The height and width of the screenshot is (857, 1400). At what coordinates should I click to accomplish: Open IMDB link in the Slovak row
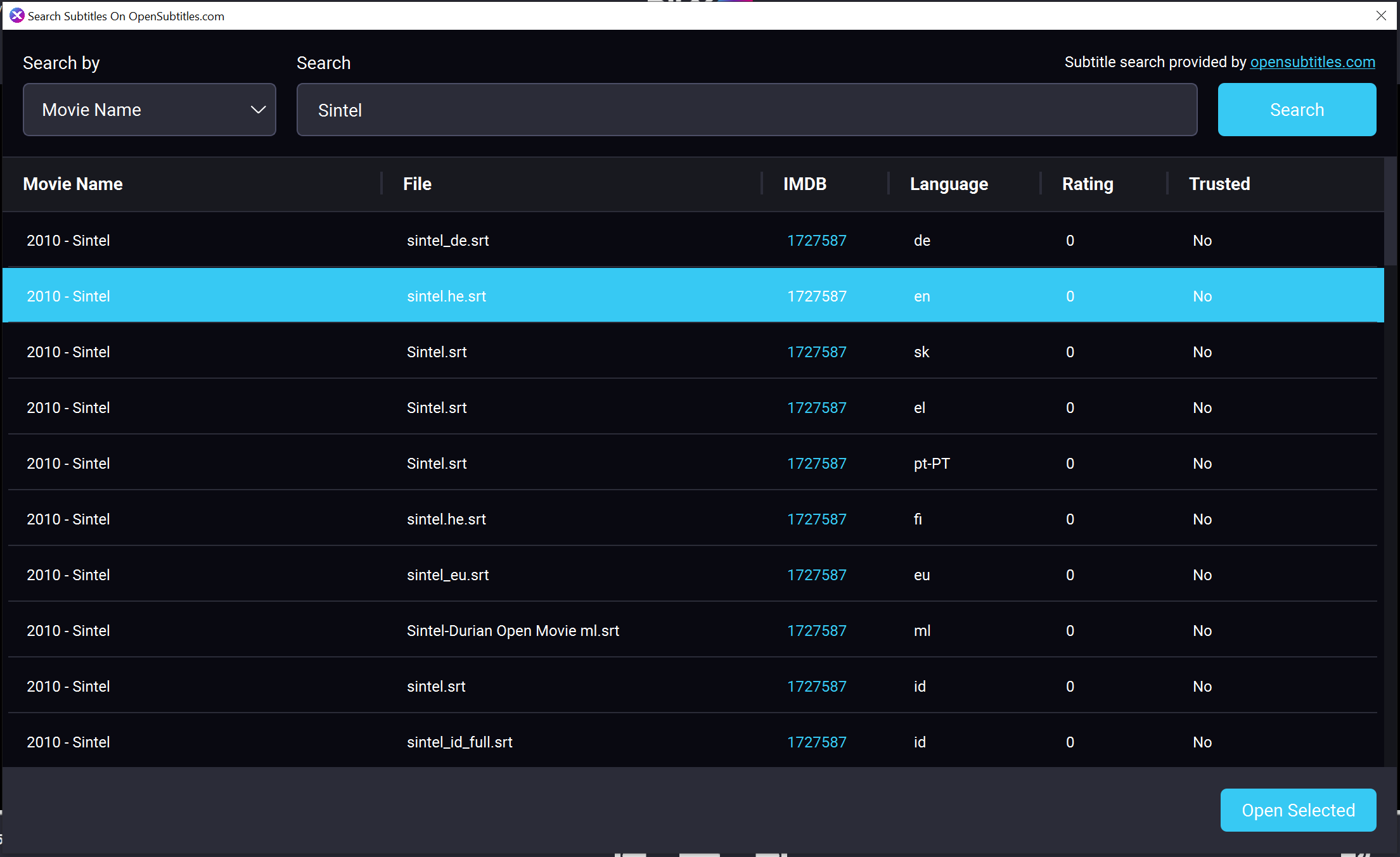pos(816,352)
